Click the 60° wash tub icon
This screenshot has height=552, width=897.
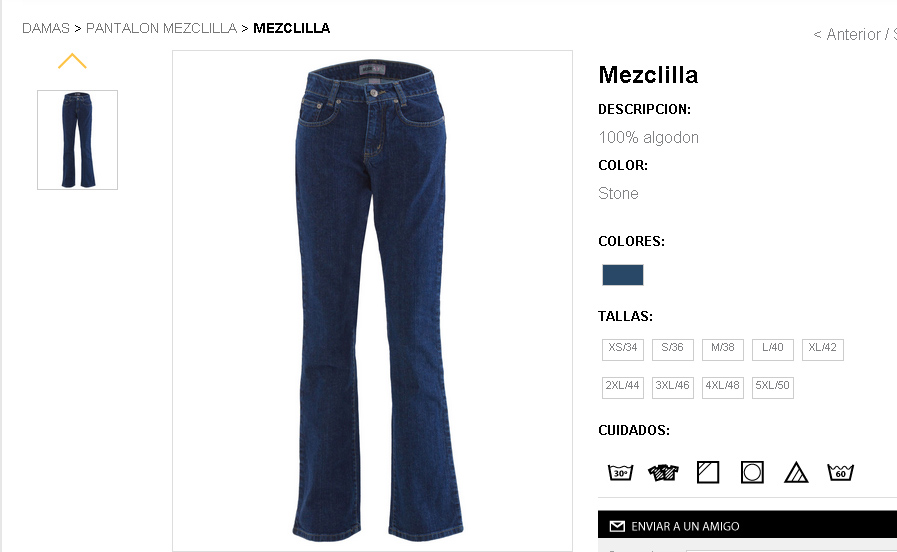[840, 472]
